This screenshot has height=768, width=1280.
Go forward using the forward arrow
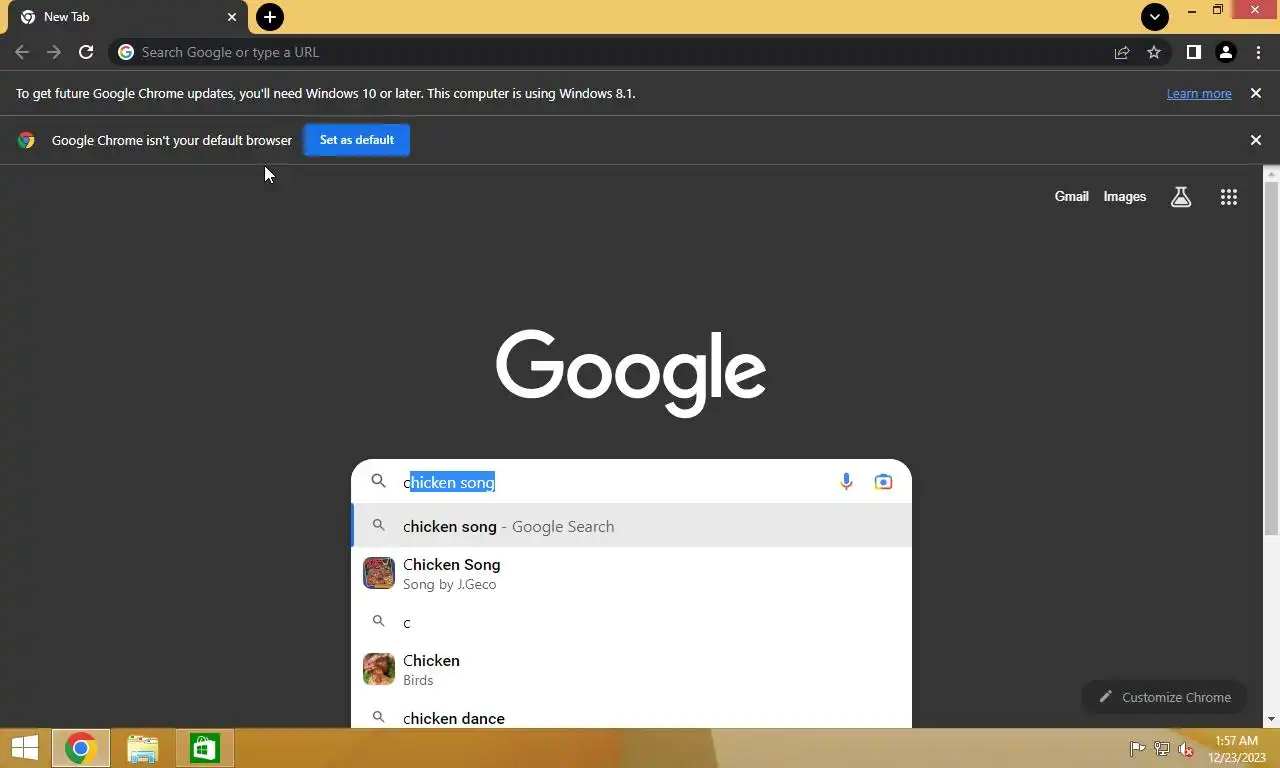(54, 52)
